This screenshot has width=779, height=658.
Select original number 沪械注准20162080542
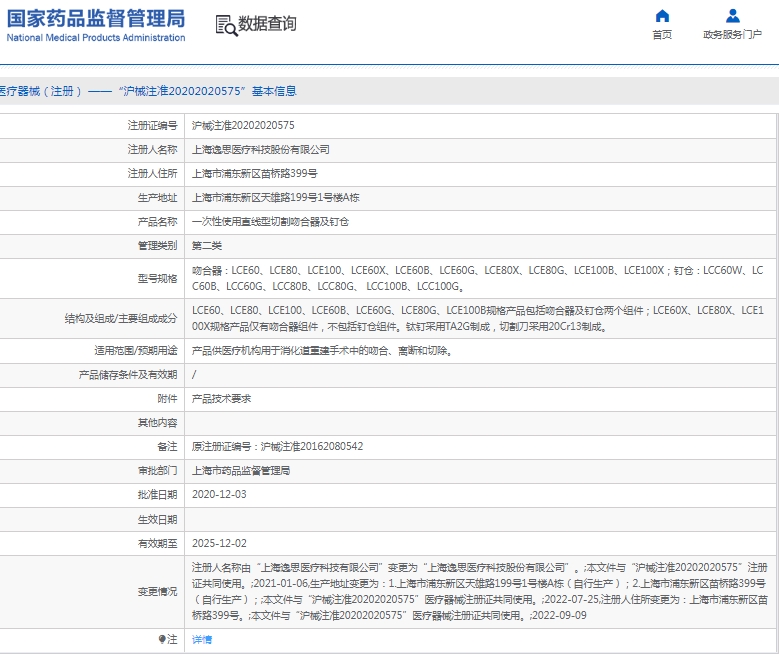click(312, 446)
